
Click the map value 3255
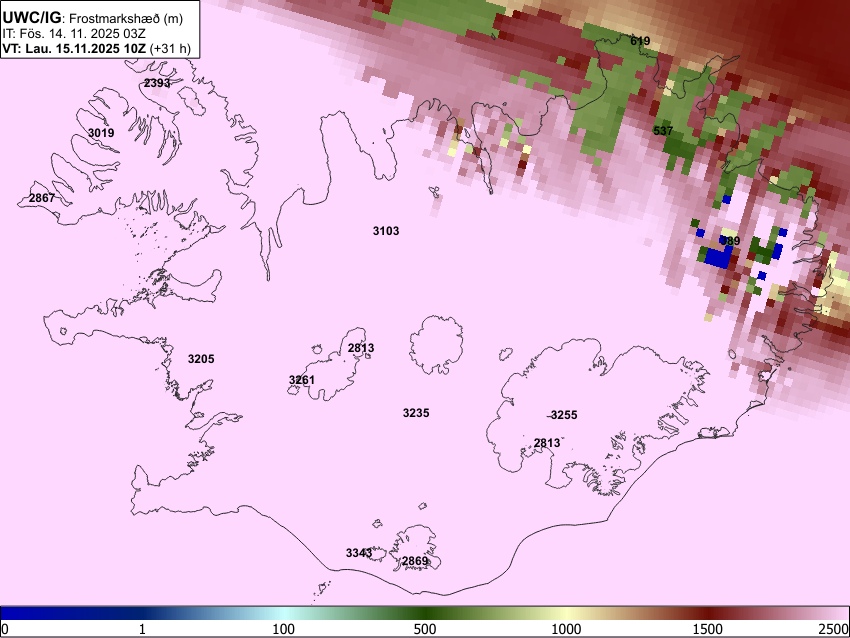(x=564, y=415)
